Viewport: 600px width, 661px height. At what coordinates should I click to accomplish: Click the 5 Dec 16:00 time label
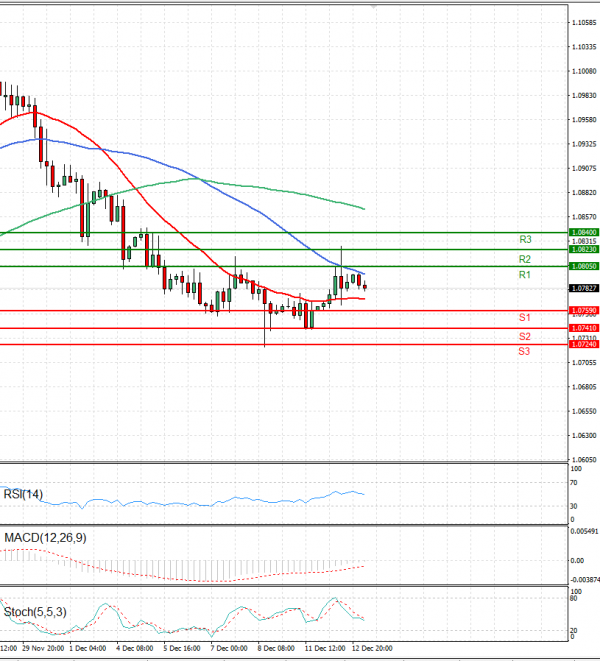[x=182, y=648]
